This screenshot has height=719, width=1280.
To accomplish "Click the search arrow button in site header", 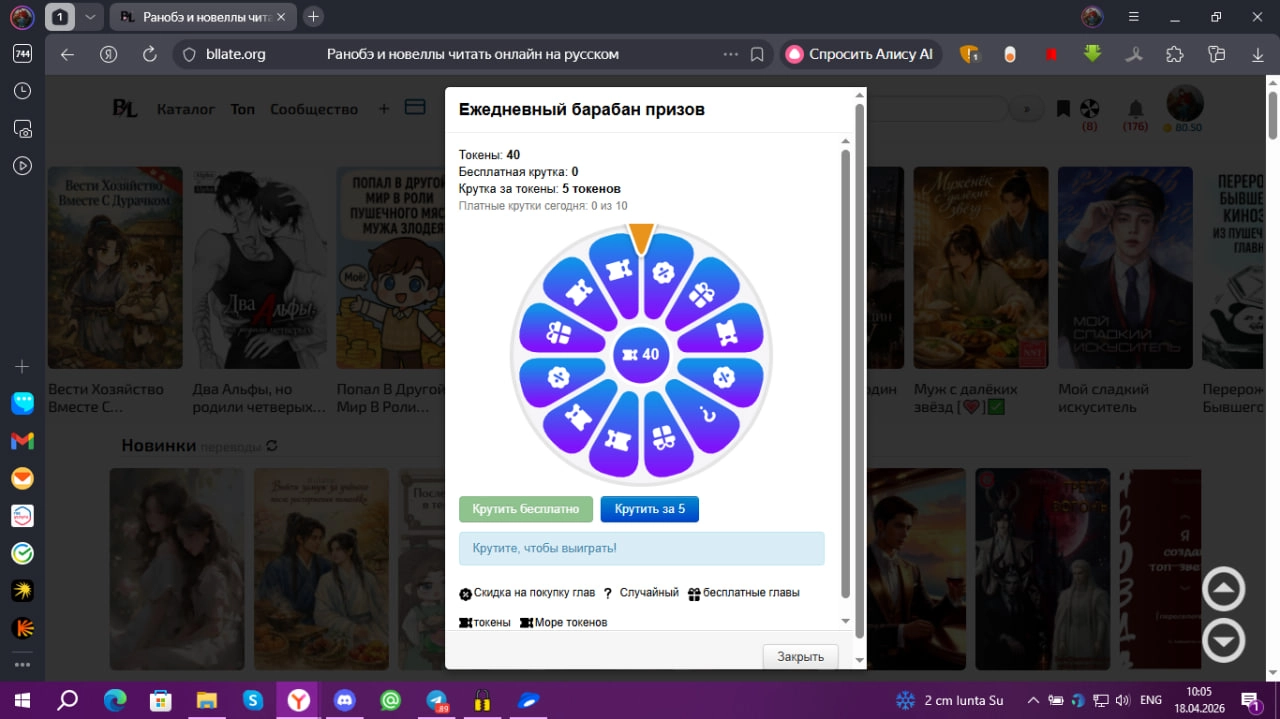I will click(x=1026, y=108).
